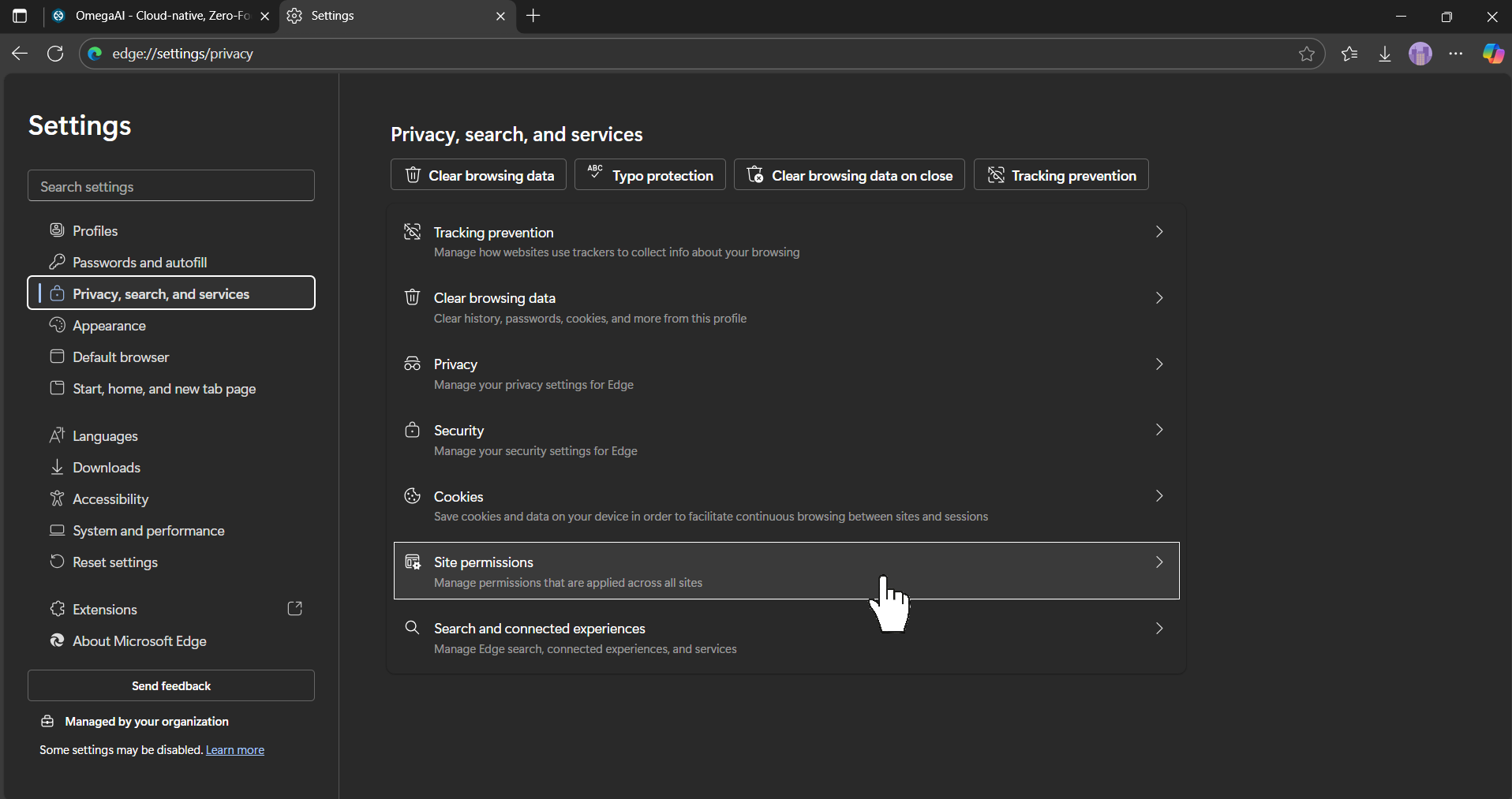
Task: Click the Refresh page icon
Action: pos(55,54)
